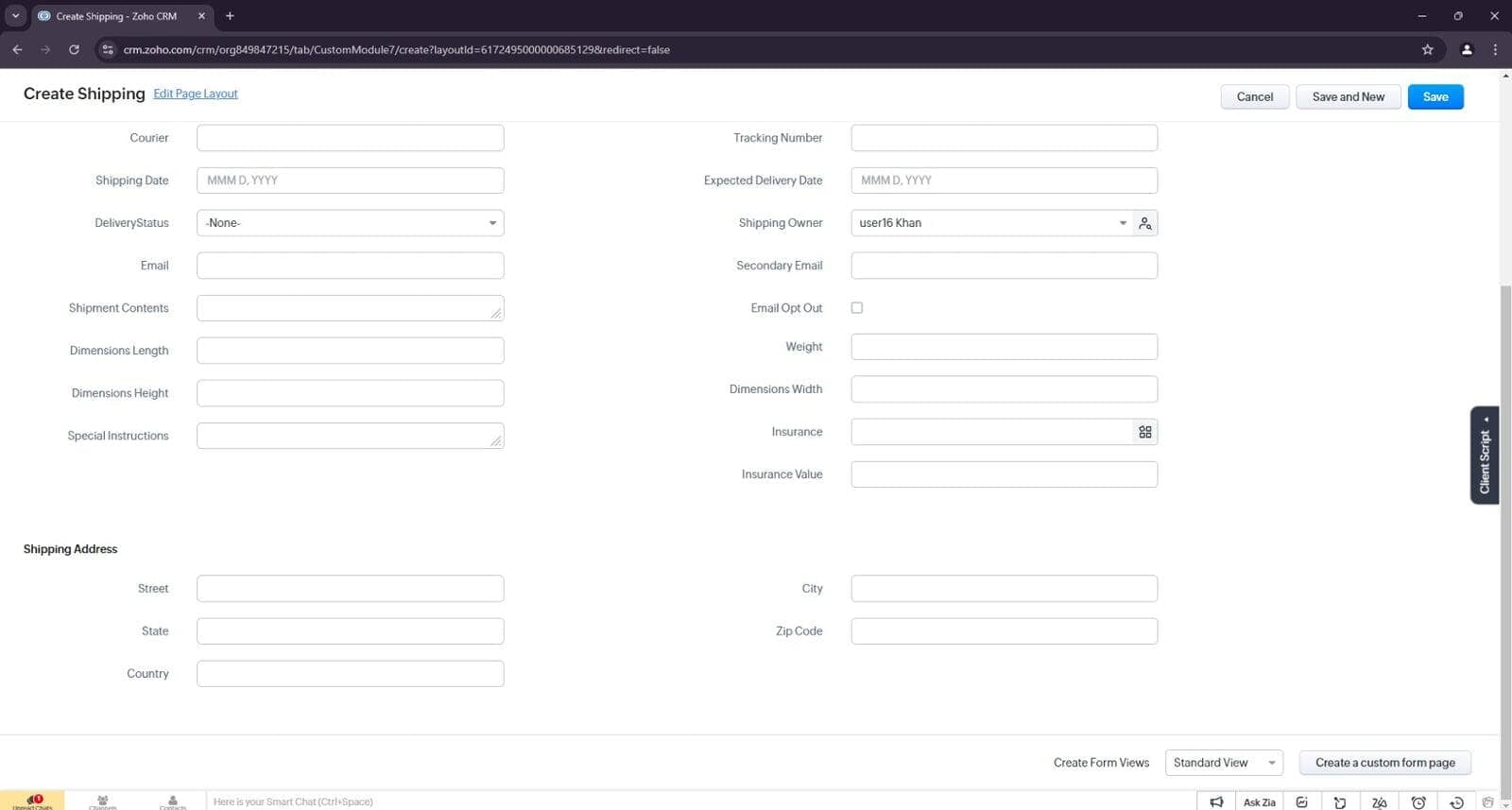Bookmark this page with star icon
This screenshot has height=810, width=1512.
[x=1427, y=49]
